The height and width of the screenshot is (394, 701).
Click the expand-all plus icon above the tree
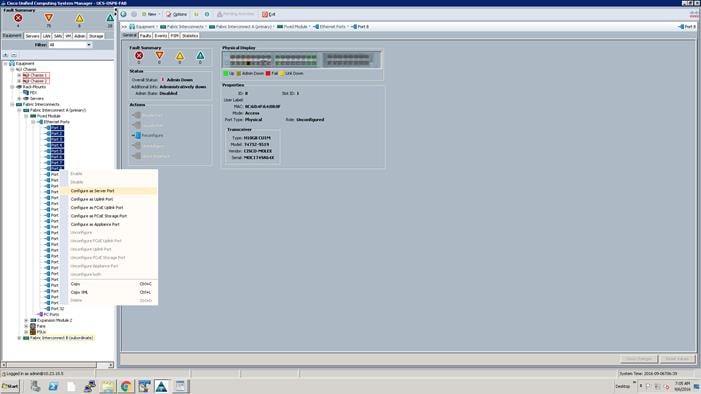6,55
